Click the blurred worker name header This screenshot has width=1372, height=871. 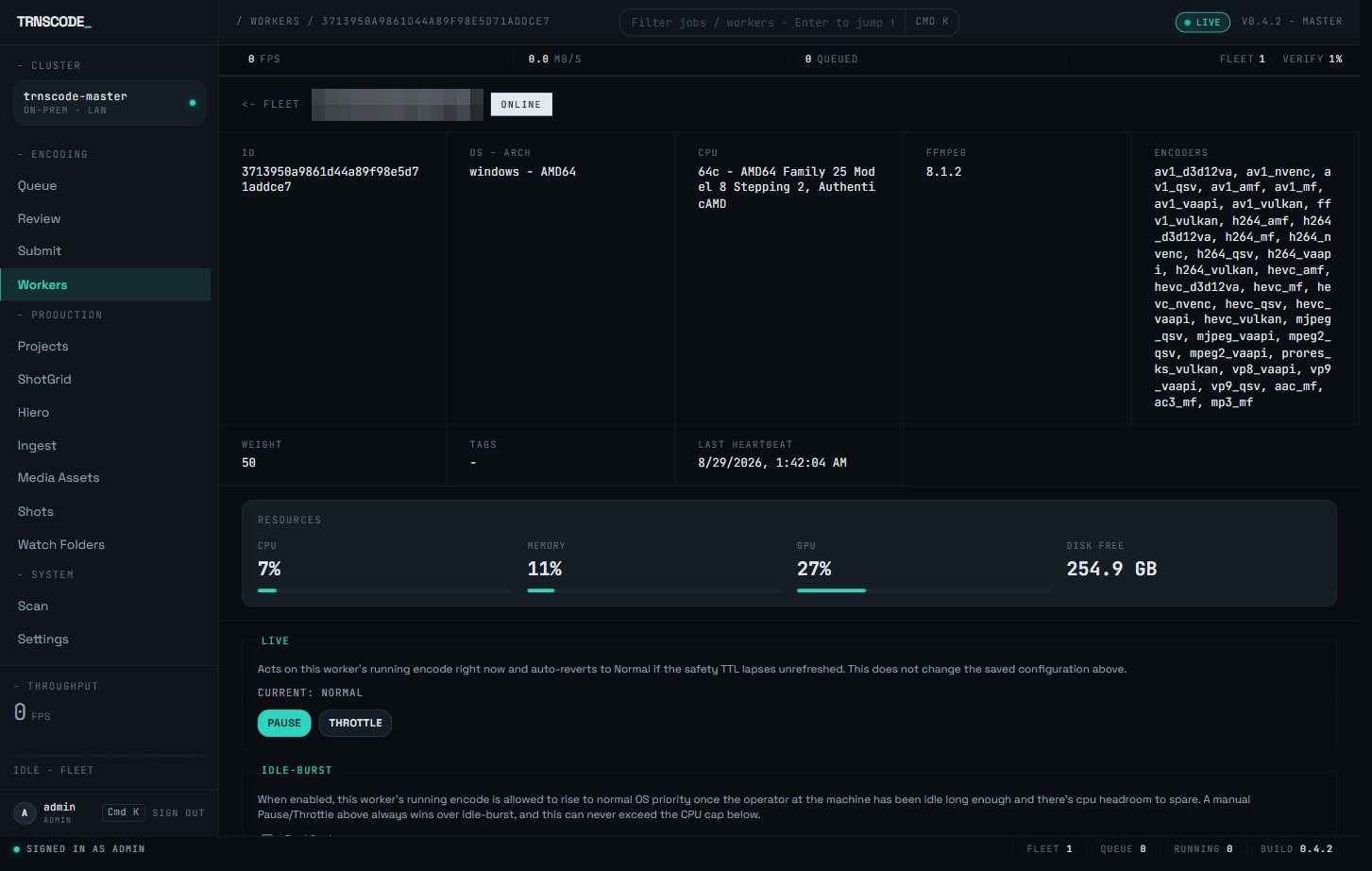[398, 105]
